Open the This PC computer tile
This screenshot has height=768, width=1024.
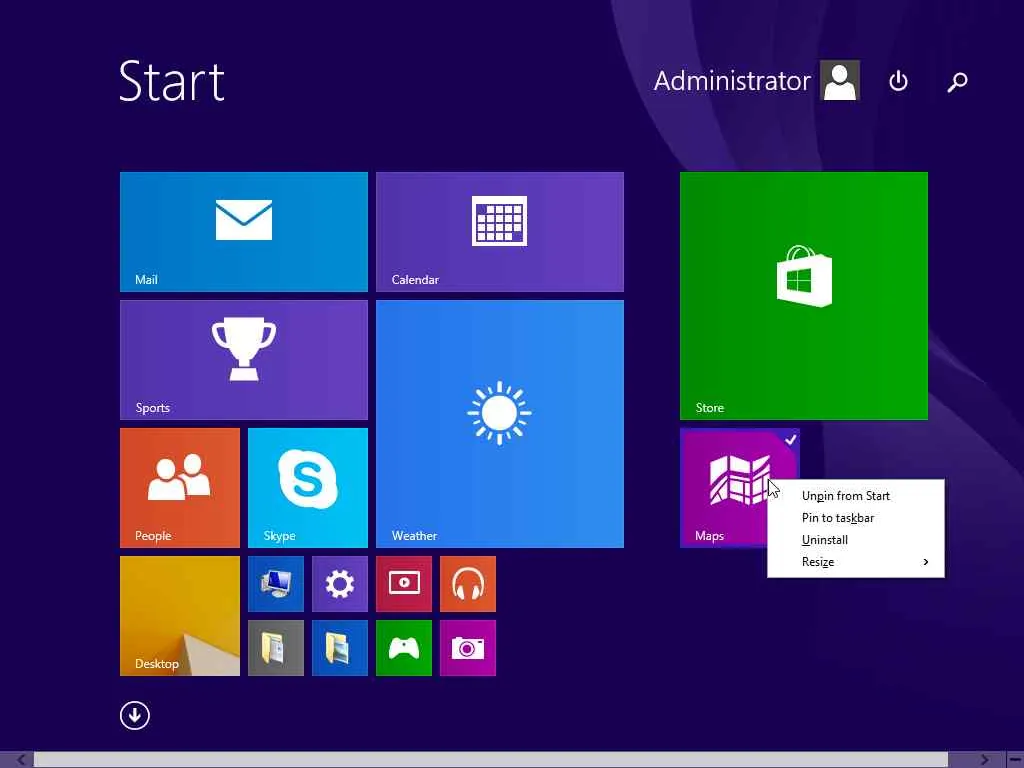pos(276,584)
